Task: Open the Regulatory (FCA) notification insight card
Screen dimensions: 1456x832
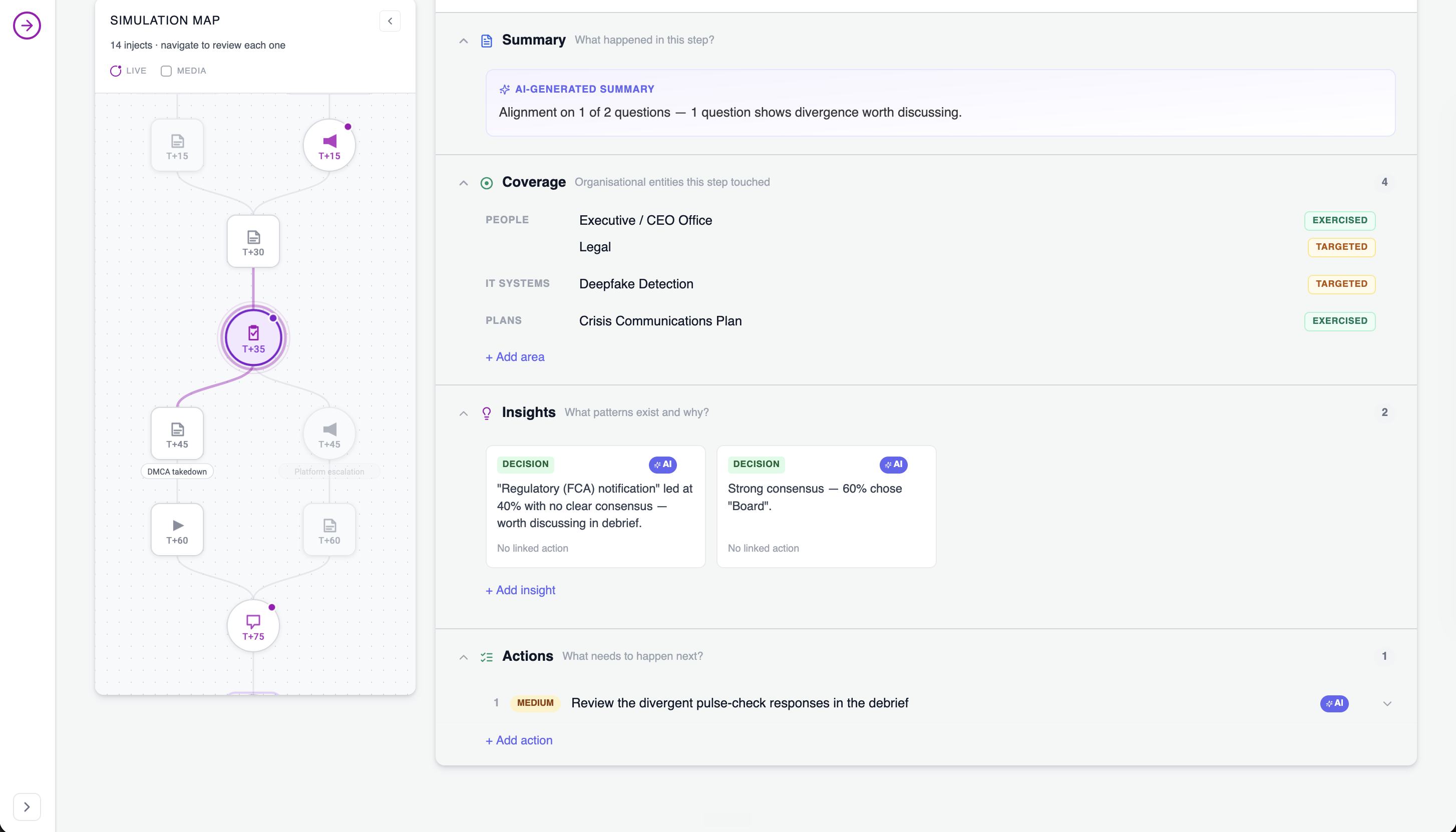Action: 595,506
